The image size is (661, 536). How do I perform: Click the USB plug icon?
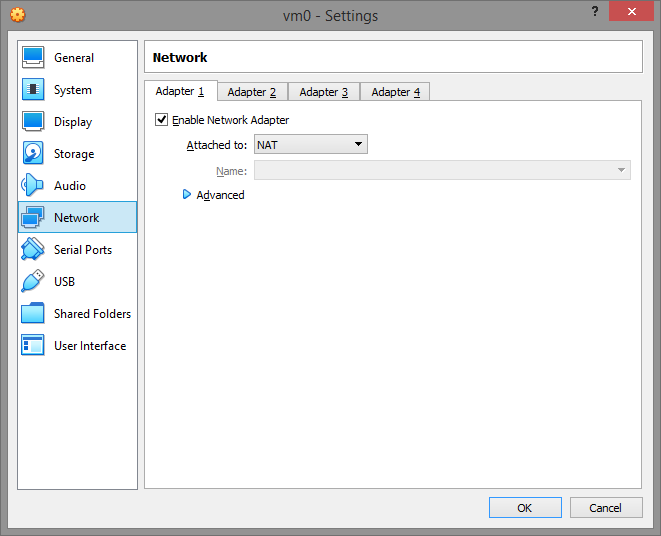(x=34, y=282)
